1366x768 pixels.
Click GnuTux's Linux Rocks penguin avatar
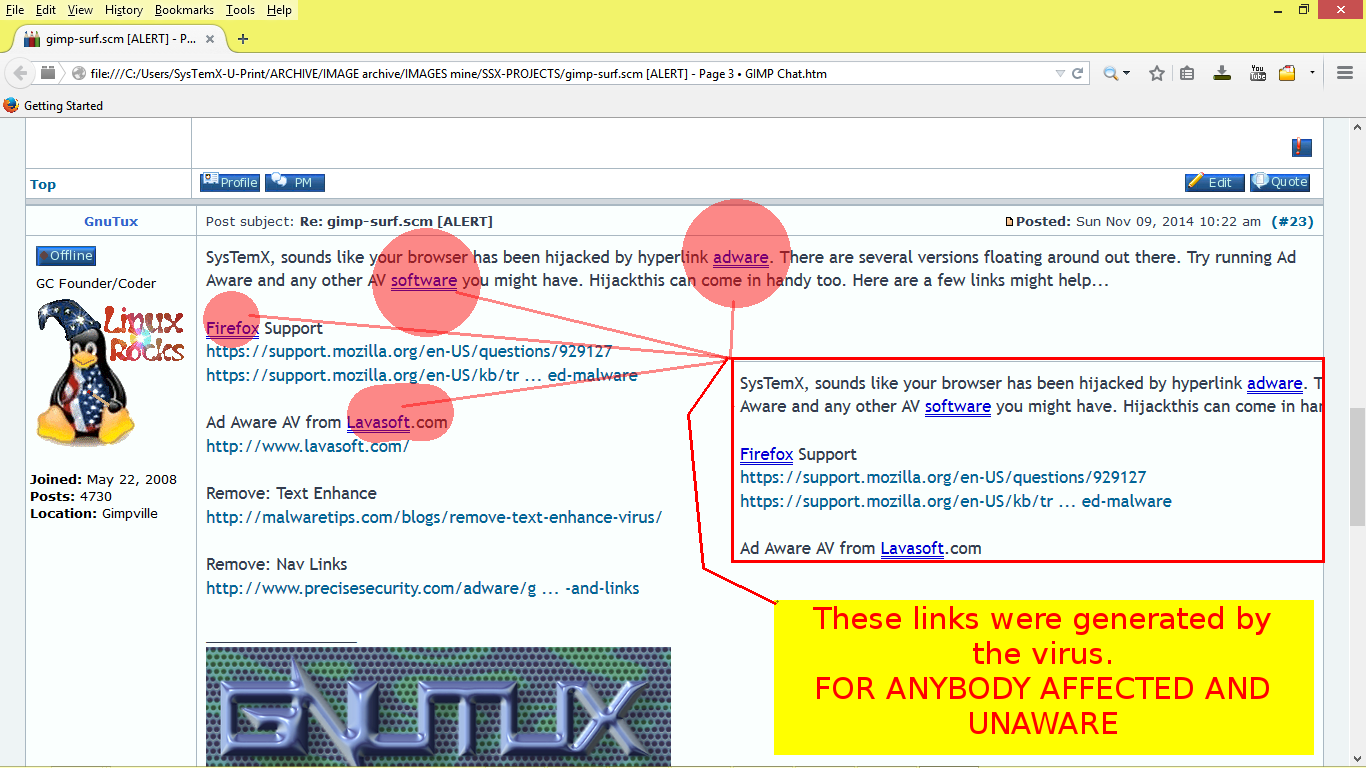pos(110,372)
